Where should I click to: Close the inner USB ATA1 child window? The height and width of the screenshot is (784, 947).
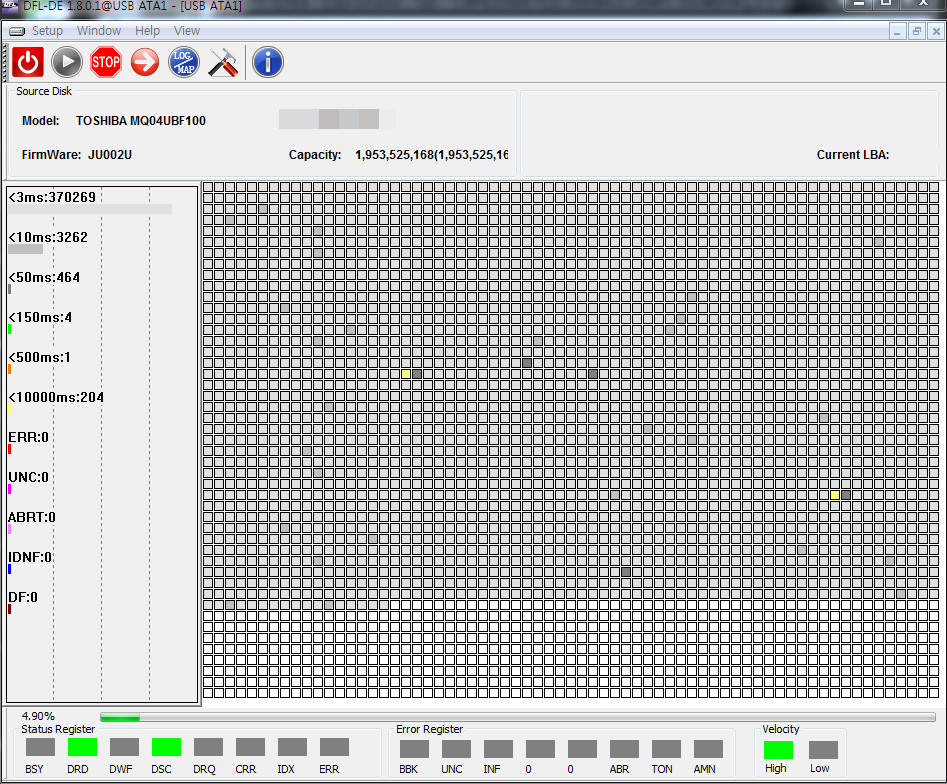[937, 31]
